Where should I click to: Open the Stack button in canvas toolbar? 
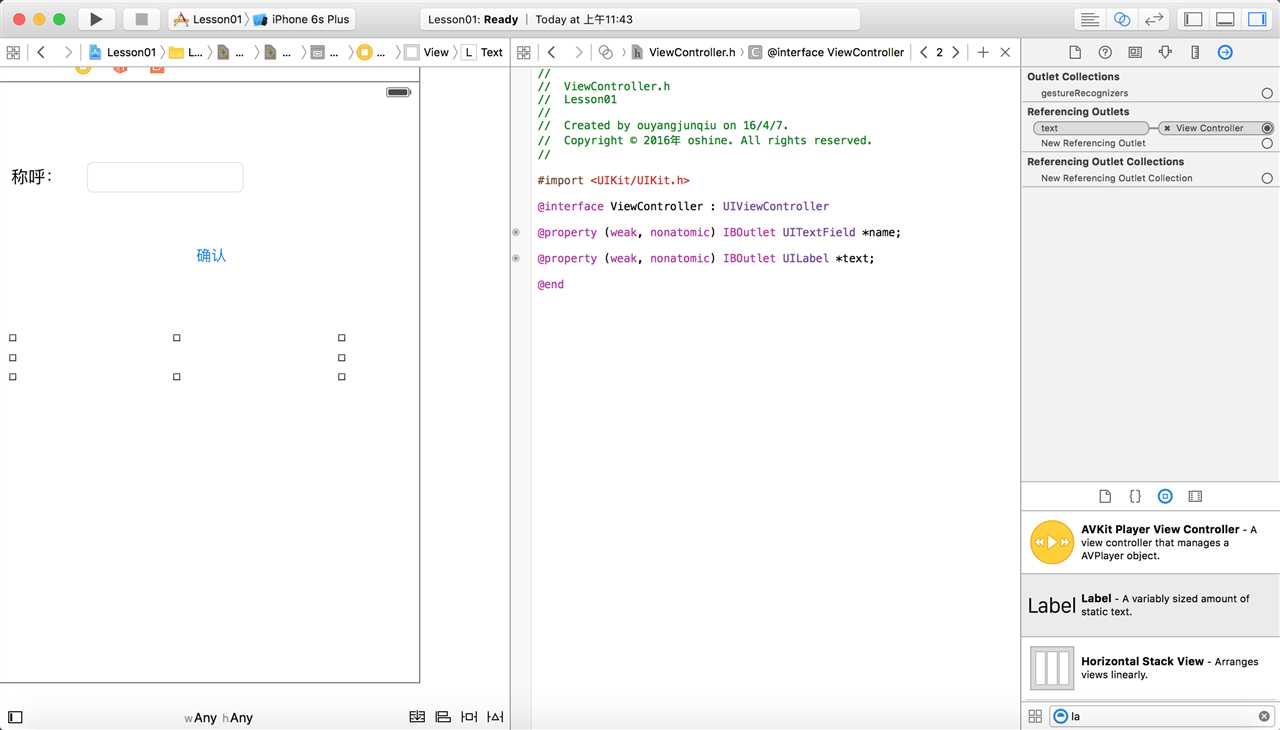(417, 717)
